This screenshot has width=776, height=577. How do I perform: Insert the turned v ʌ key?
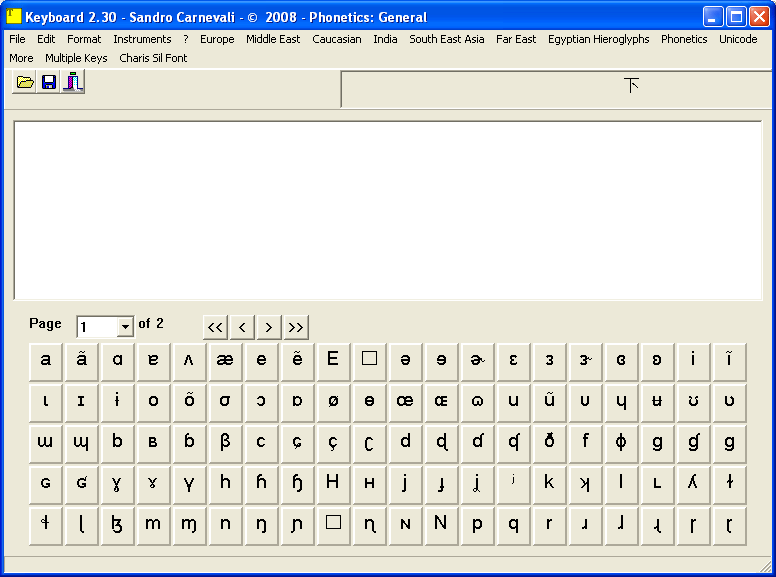189,362
